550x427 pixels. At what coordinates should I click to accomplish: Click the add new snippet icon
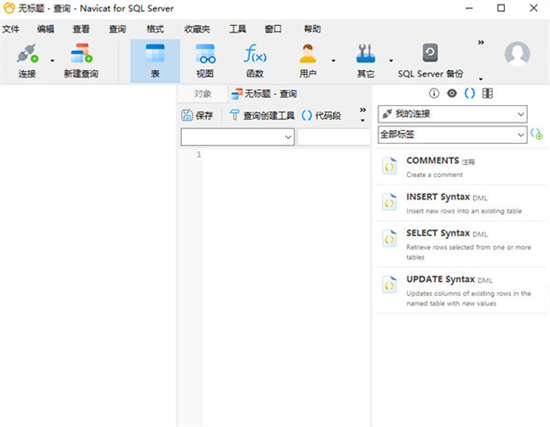coord(537,134)
